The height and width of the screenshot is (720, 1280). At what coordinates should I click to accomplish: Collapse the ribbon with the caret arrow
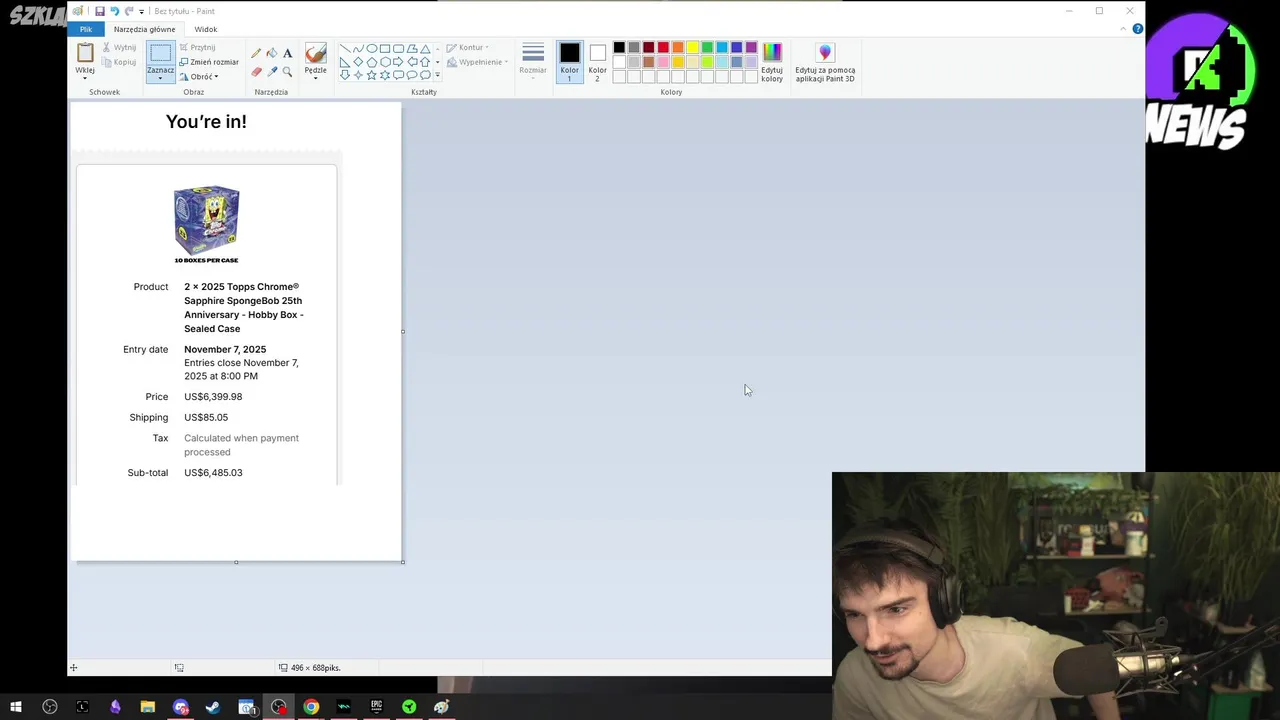pos(1123,29)
